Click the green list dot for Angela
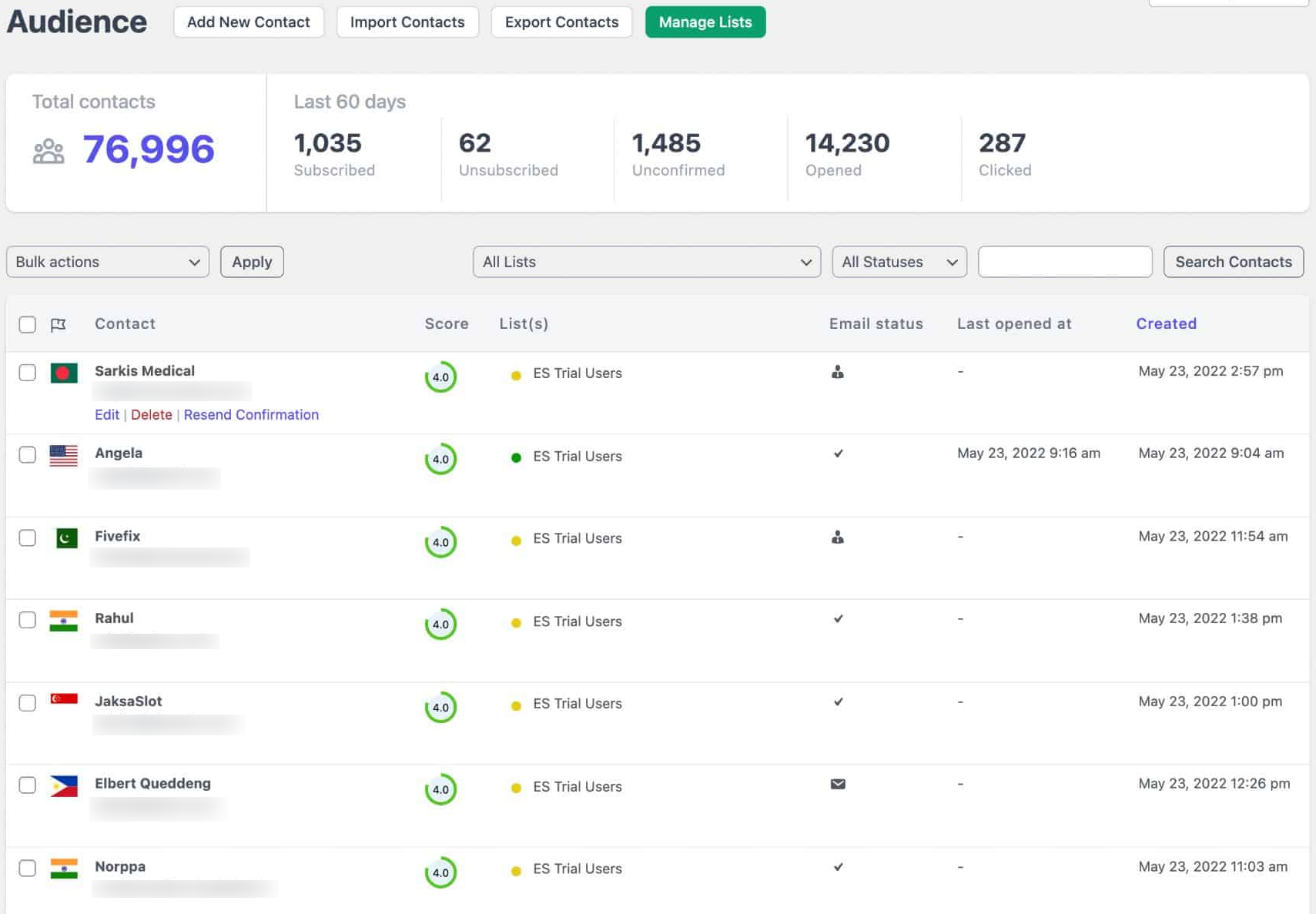Image resolution: width=1316 pixels, height=914 pixels. point(516,457)
